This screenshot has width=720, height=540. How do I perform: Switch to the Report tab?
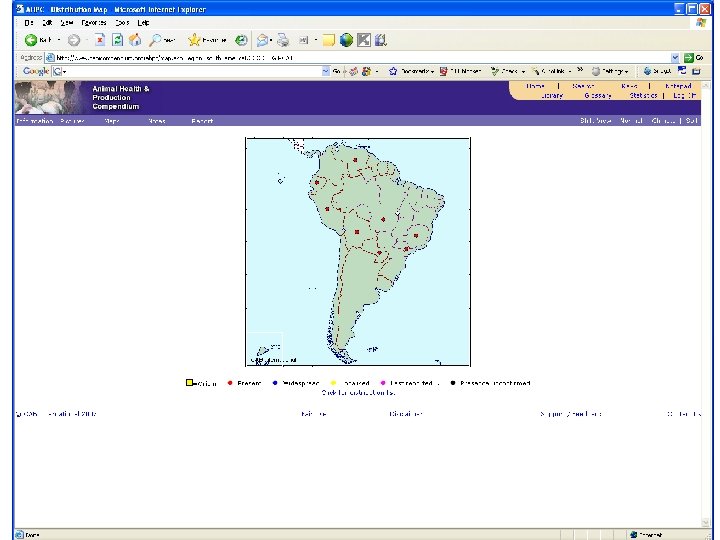coord(202,121)
